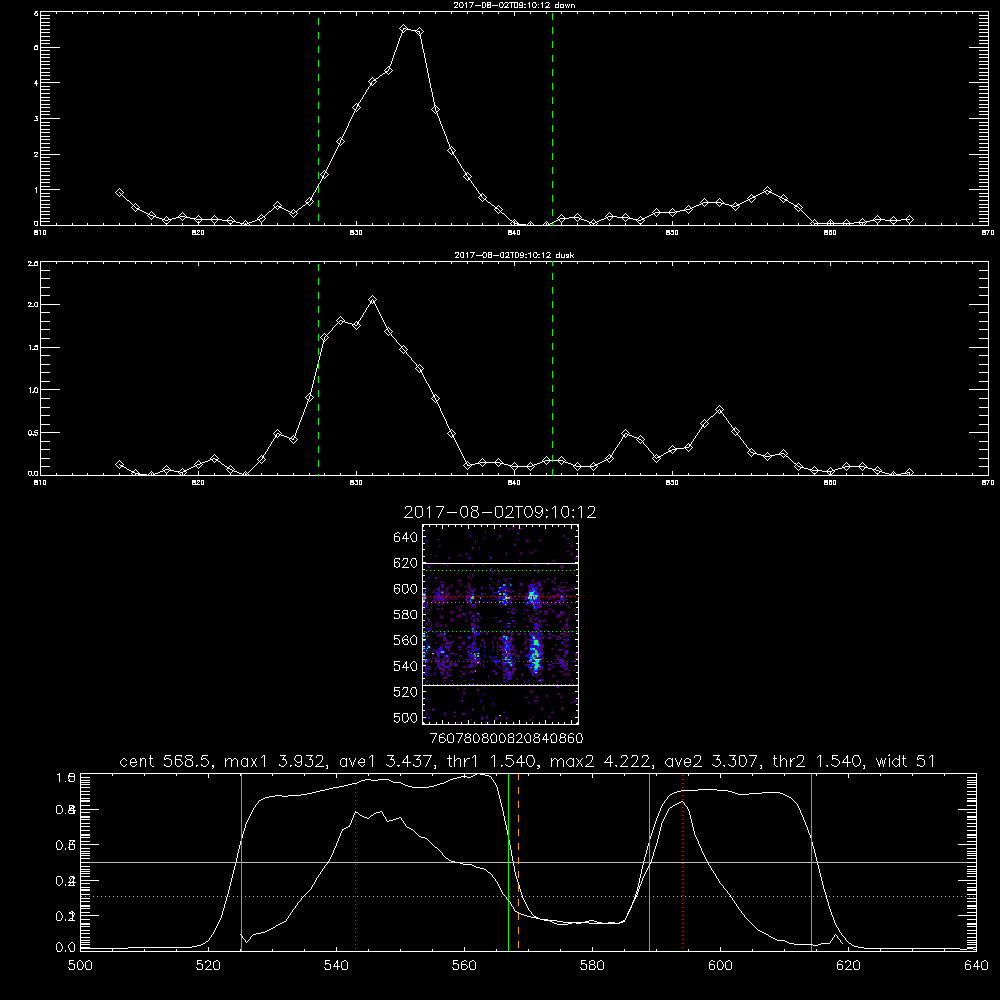Click the secondary dawn peak marker near 856
Screen dimensions: 1000x1000
pos(767,190)
